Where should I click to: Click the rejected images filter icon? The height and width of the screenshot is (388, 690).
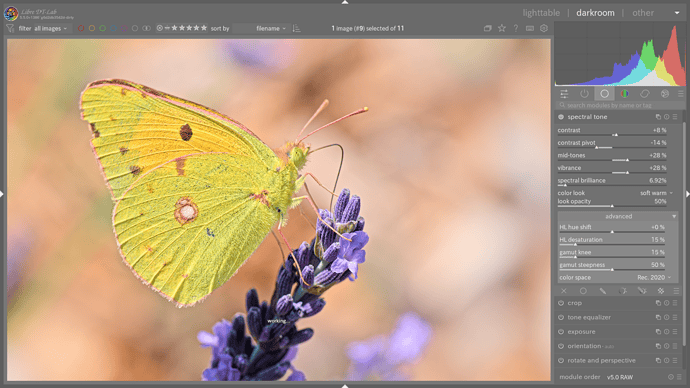pyautogui.click(x=160, y=28)
